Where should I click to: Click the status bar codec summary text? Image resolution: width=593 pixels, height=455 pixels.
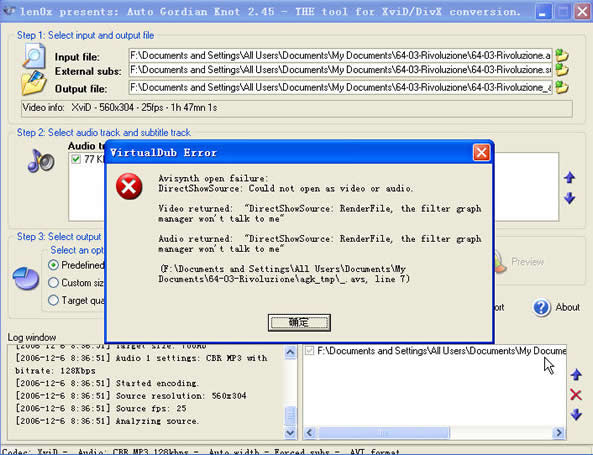[201, 452]
